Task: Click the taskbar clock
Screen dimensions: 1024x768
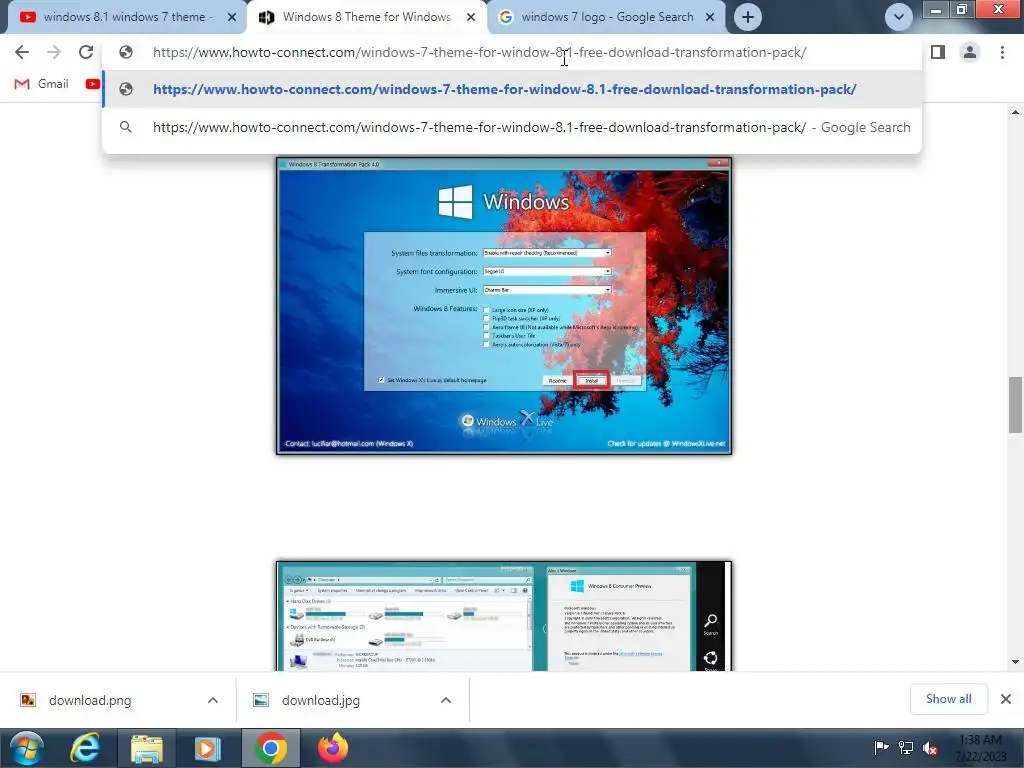Action: click(x=981, y=748)
